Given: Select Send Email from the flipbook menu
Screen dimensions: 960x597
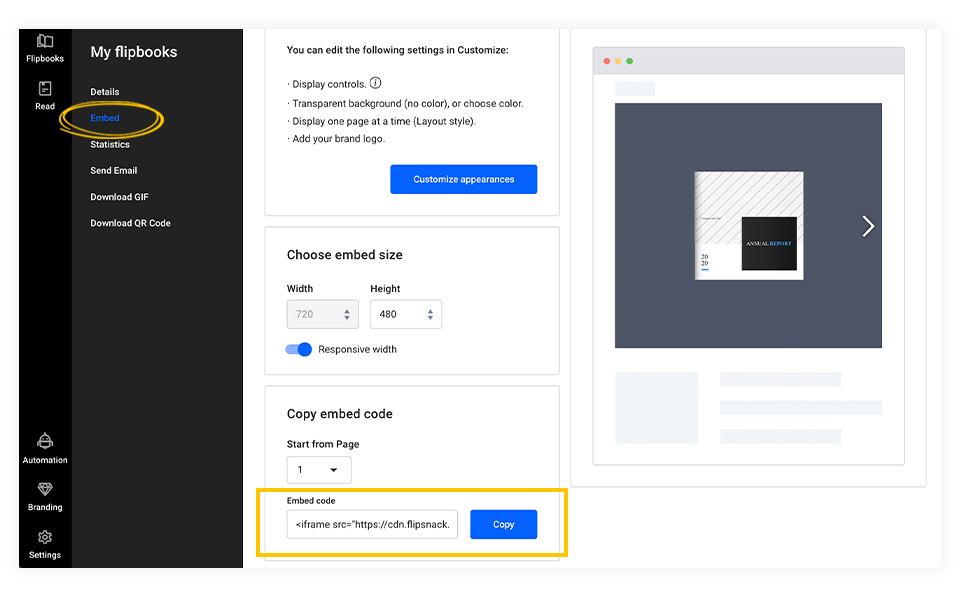Looking at the screenshot, I should pyautogui.click(x=113, y=170).
